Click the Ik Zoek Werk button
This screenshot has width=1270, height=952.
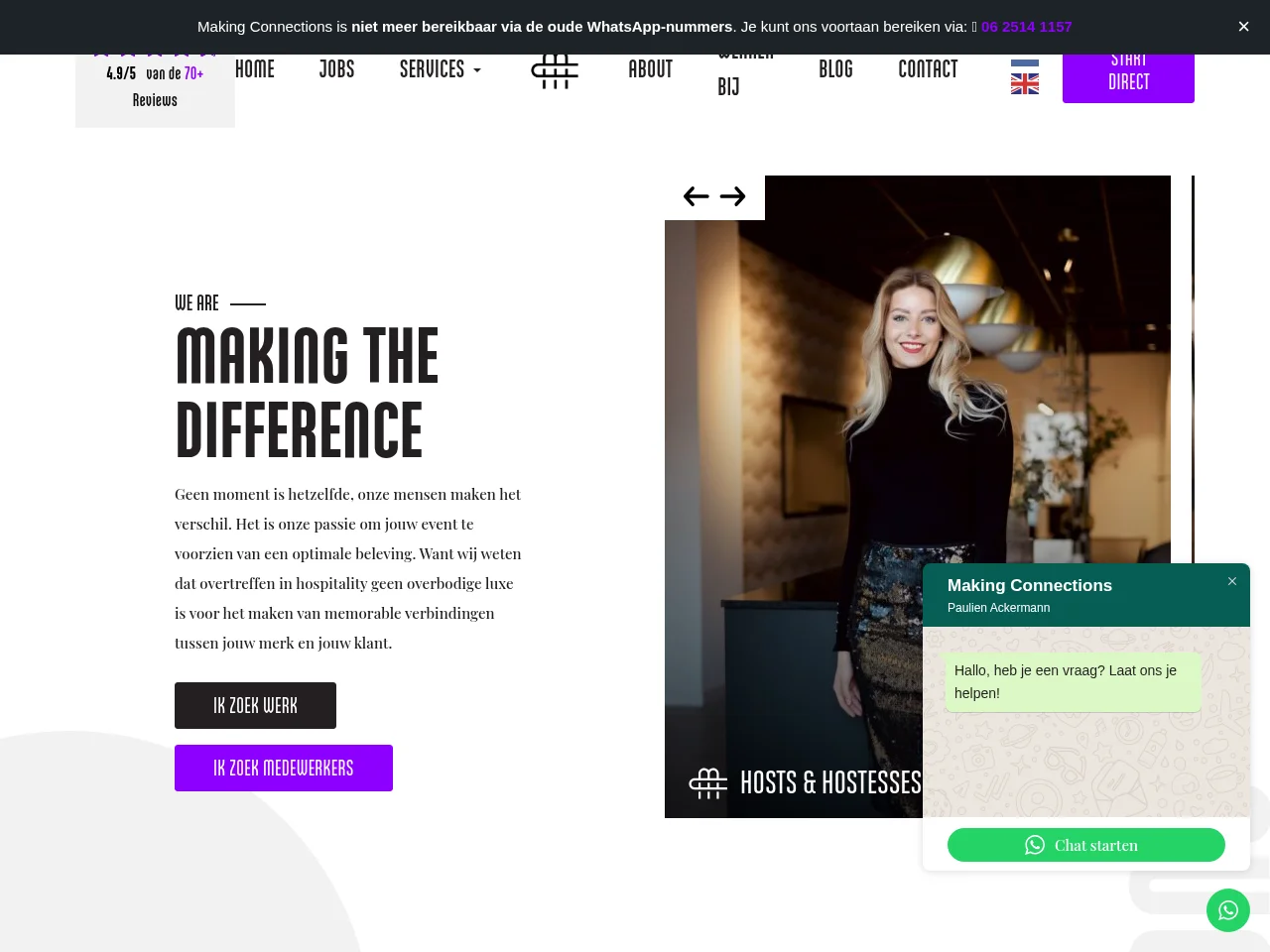click(255, 705)
